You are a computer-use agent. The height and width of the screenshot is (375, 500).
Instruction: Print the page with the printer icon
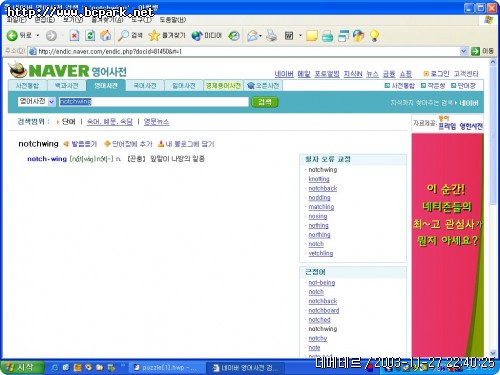pos(272,35)
